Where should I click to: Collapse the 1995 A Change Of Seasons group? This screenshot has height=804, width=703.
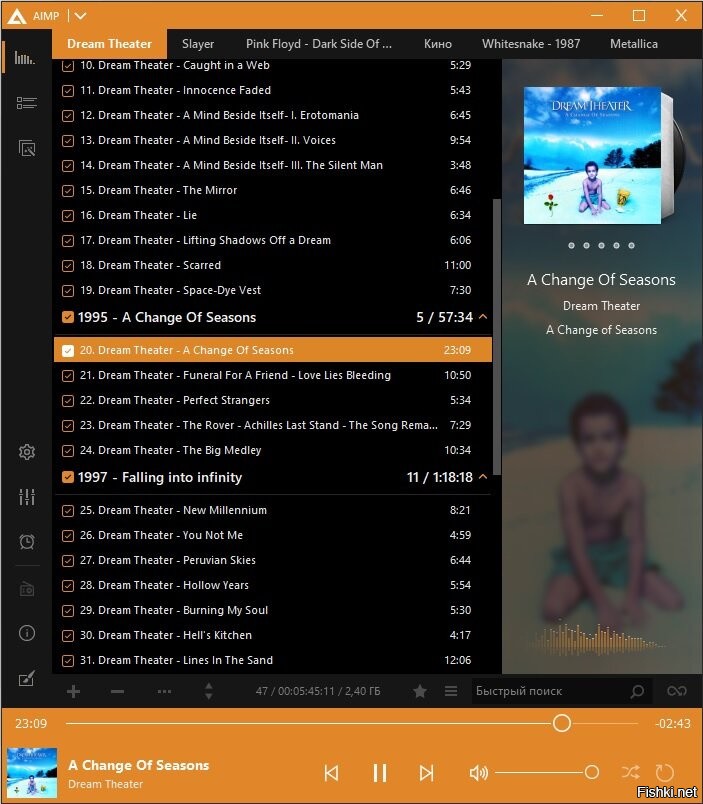click(x=483, y=317)
